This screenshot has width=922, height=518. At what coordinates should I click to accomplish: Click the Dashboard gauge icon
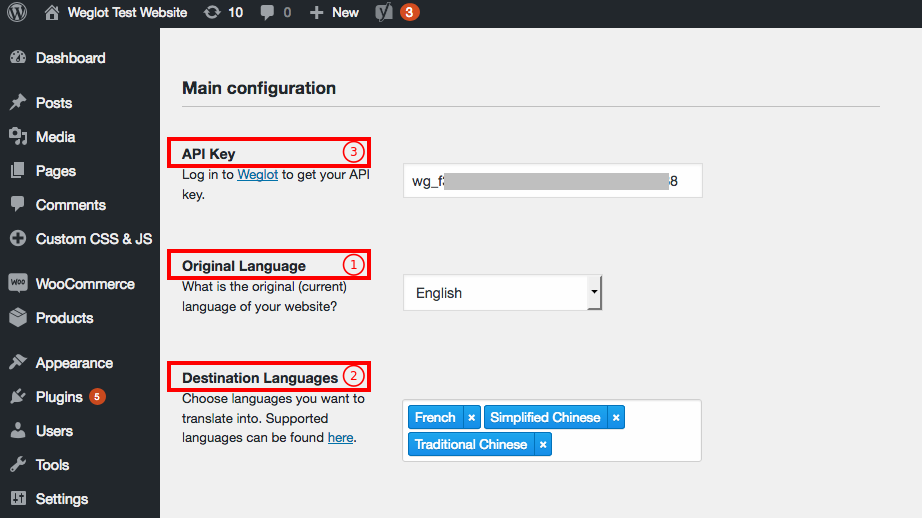[17, 58]
